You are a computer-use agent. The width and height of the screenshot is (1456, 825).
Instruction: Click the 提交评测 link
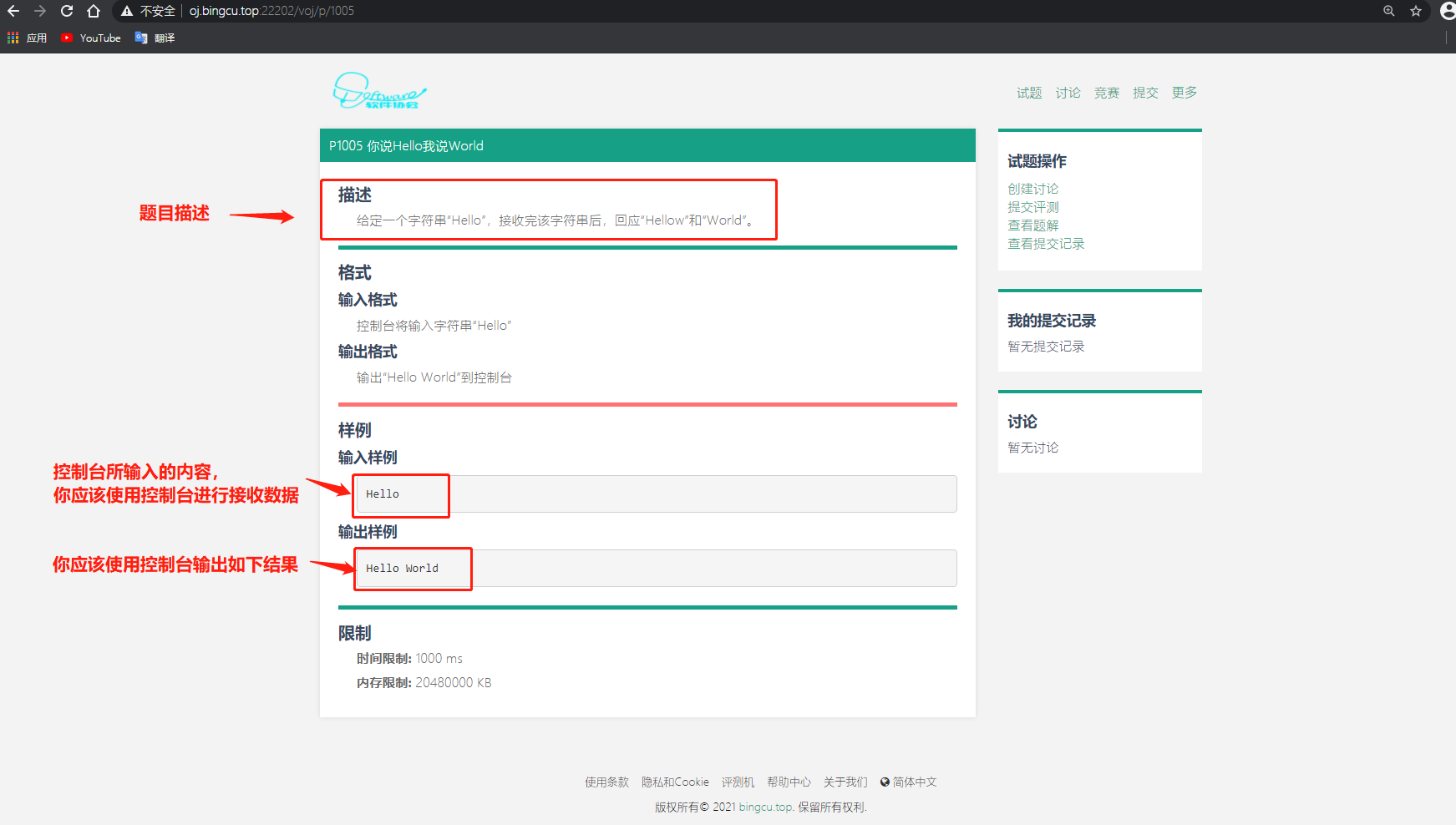coord(1032,207)
